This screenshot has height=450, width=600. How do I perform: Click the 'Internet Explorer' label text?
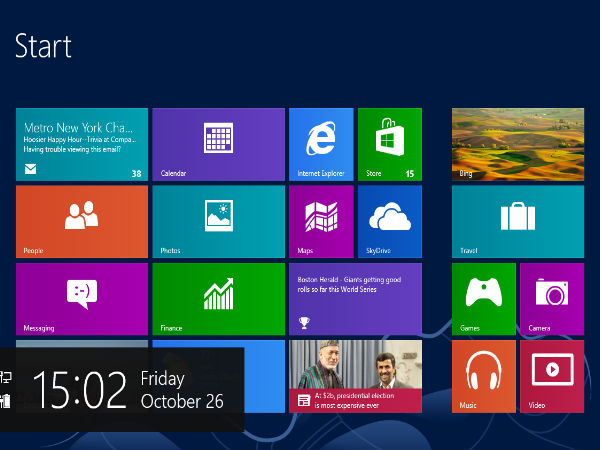click(321, 173)
